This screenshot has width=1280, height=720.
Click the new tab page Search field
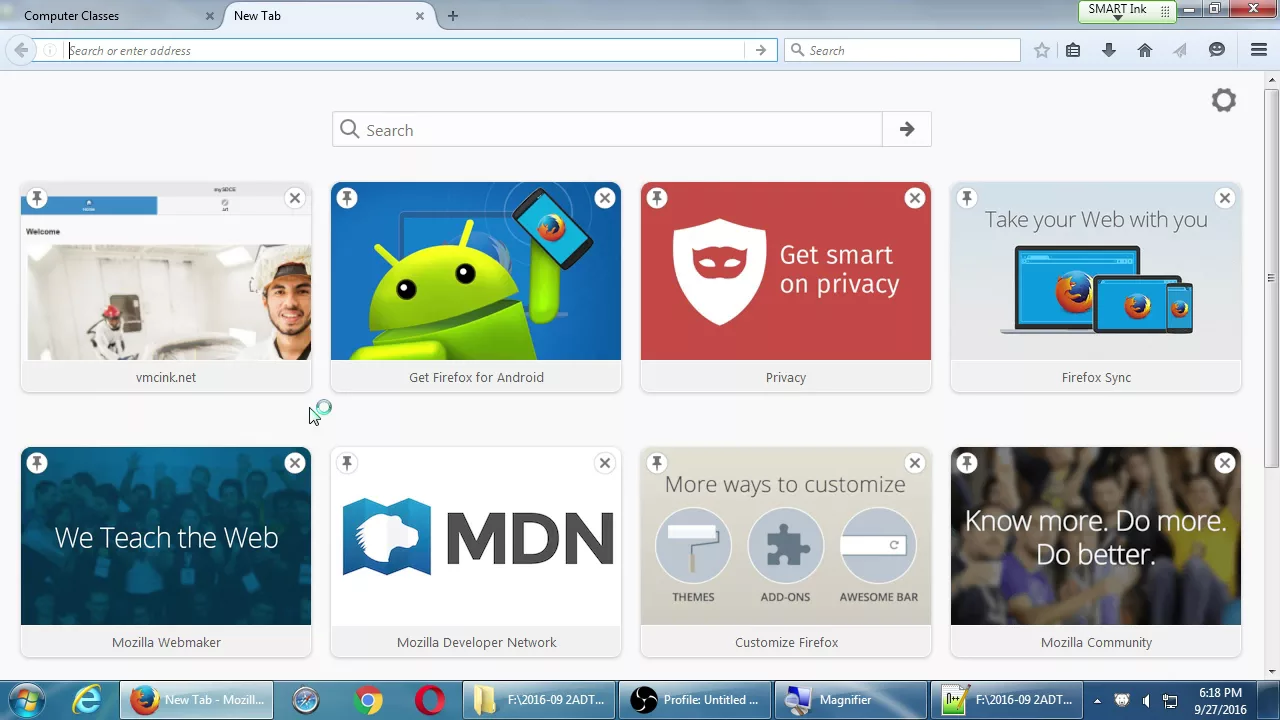(x=607, y=130)
